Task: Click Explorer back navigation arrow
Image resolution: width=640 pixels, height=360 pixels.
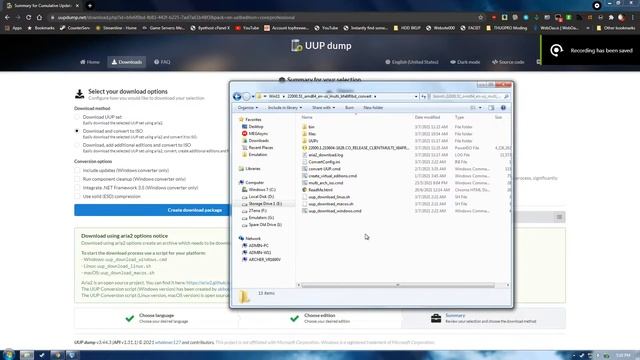Action: click(x=237, y=96)
